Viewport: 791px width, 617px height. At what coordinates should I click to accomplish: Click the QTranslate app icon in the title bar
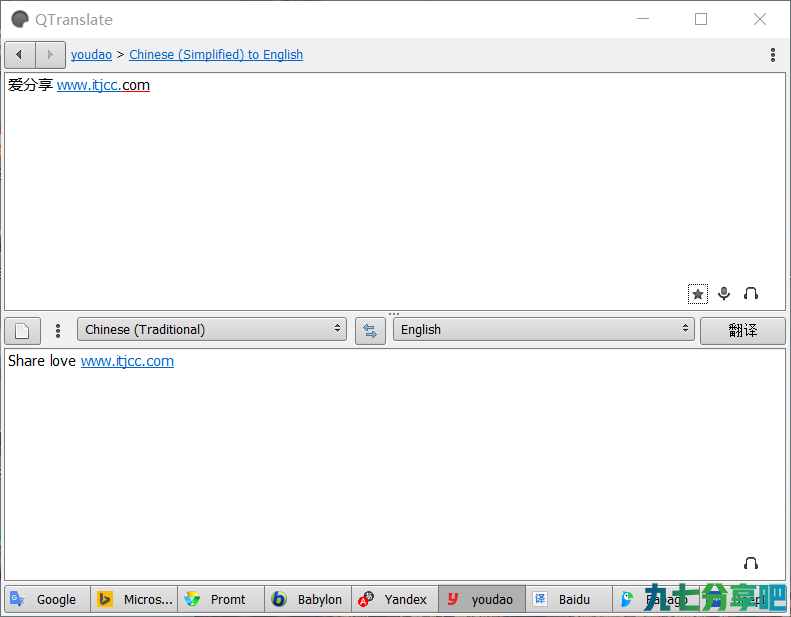(20, 19)
